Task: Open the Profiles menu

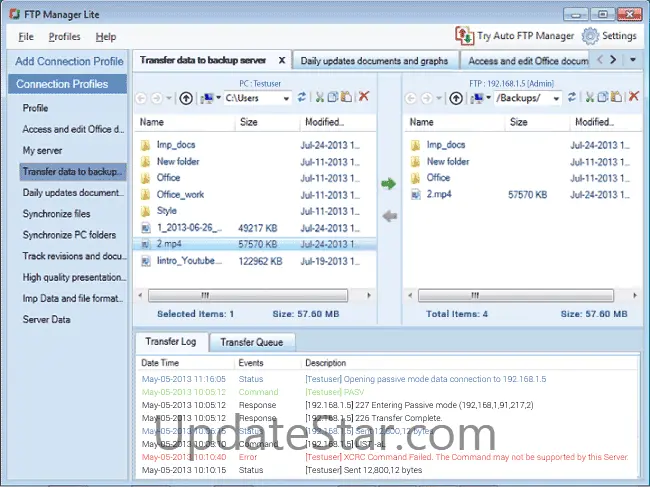Action: coord(64,37)
